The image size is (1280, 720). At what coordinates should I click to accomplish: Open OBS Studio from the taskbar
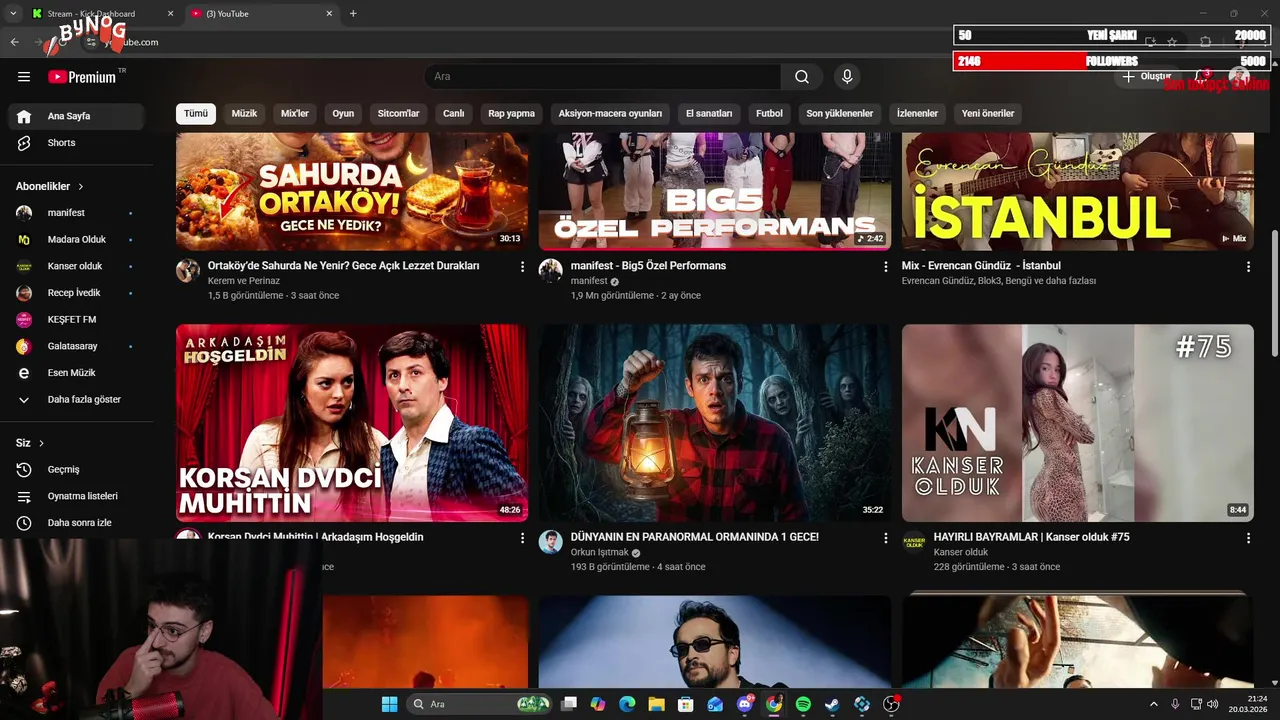tap(891, 704)
